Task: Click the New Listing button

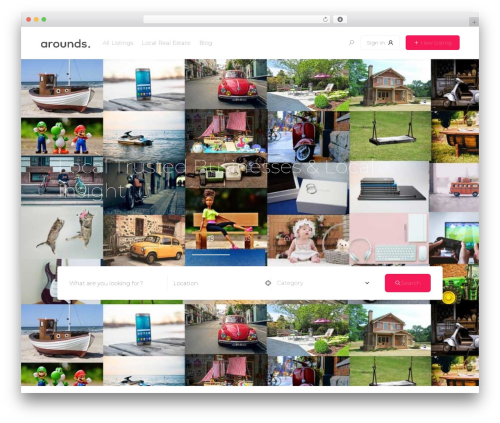Action: (x=432, y=43)
